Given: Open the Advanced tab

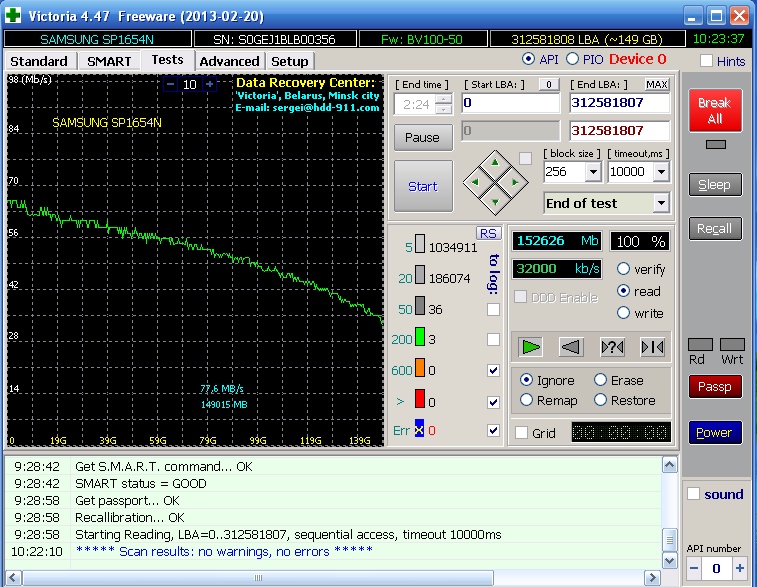Looking at the screenshot, I should pos(229,61).
